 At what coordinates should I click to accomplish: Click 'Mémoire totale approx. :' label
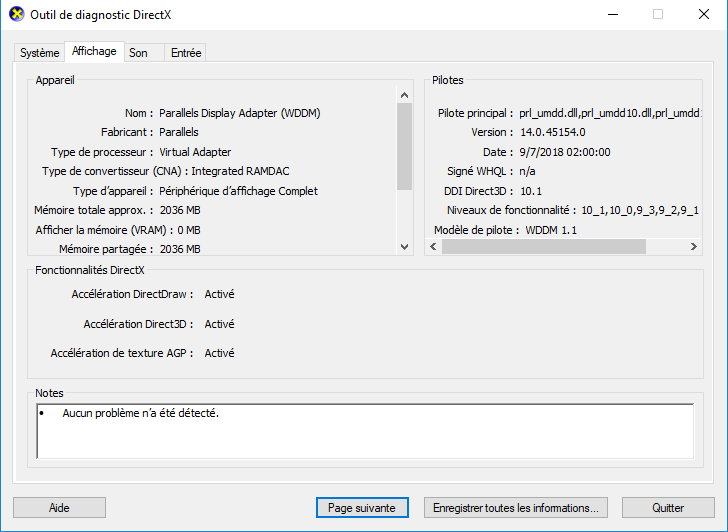point(94,210)
